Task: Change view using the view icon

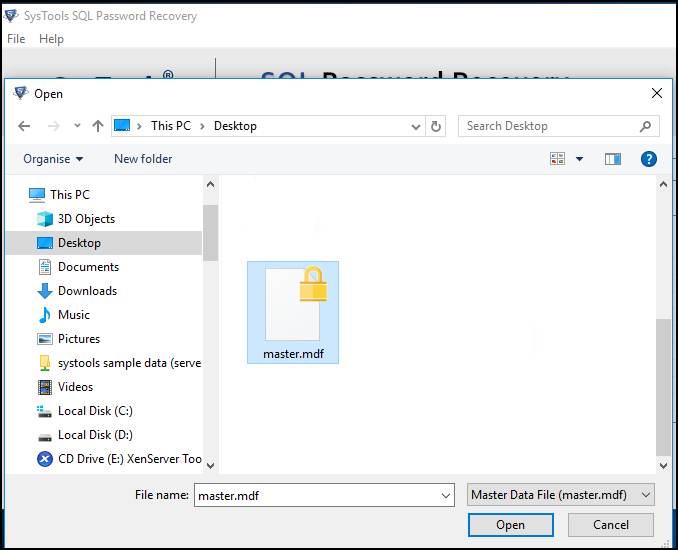Action: tap(557, 159)
